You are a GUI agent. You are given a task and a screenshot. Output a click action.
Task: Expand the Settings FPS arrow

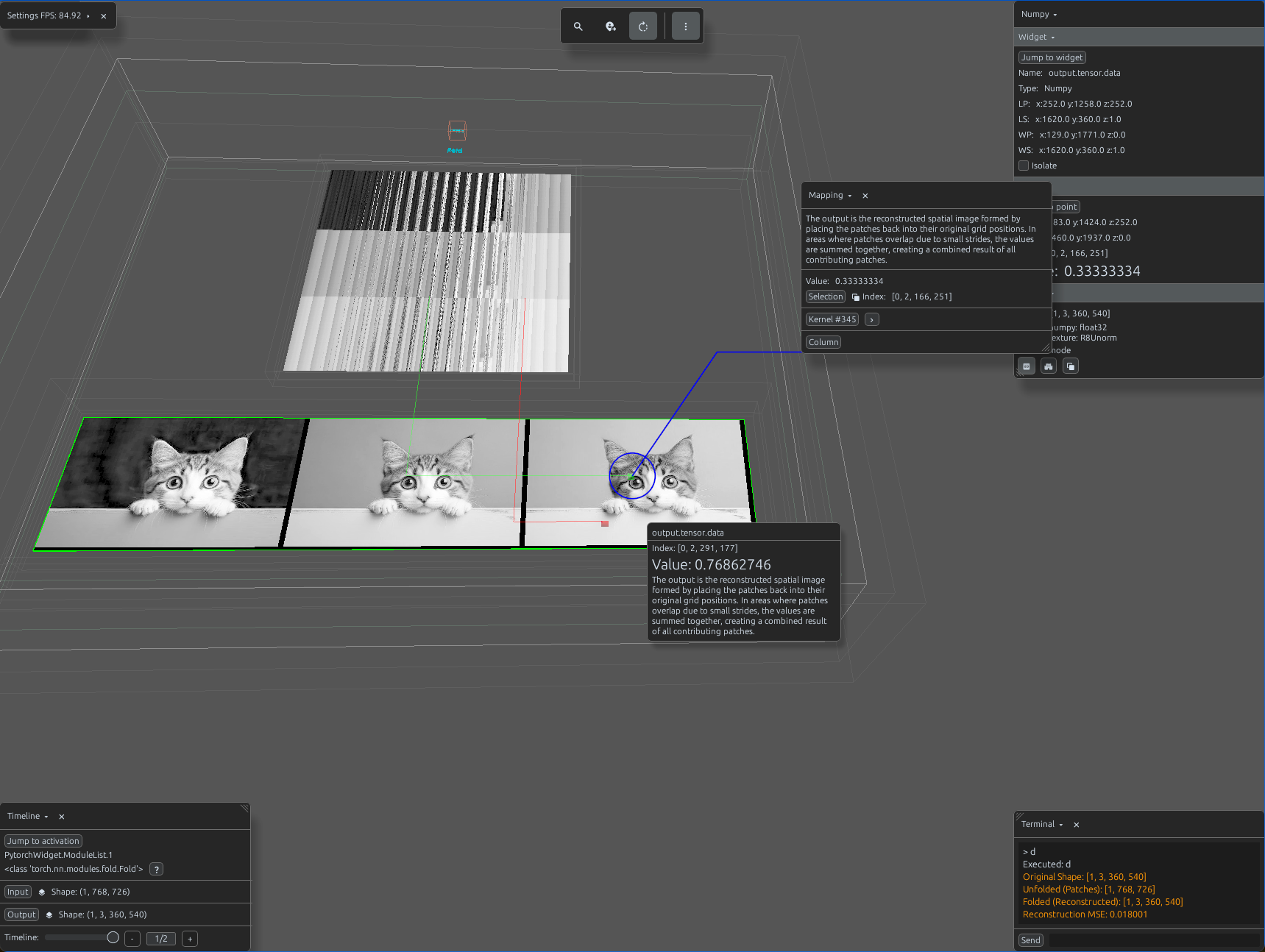(x=88, y=16)
